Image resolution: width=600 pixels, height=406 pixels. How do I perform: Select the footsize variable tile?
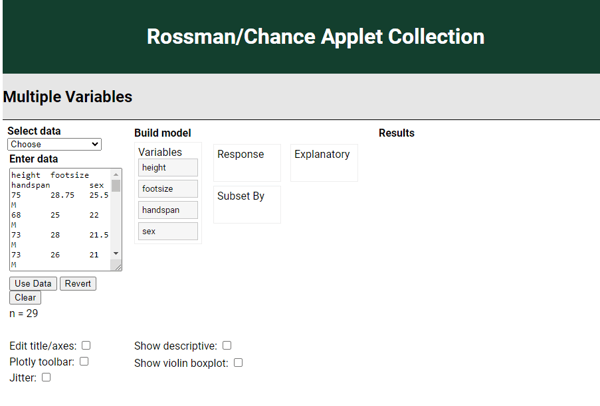coord(168,189)
